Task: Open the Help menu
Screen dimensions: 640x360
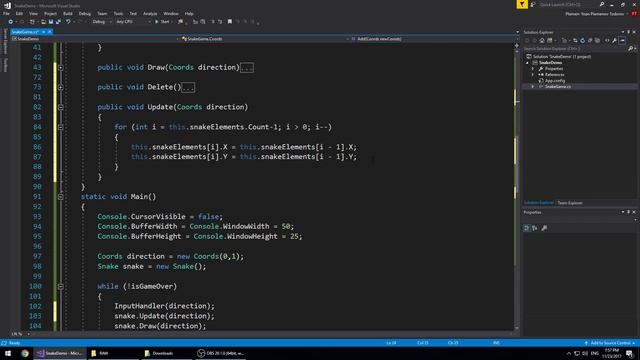Action: [x=189, y=13]
